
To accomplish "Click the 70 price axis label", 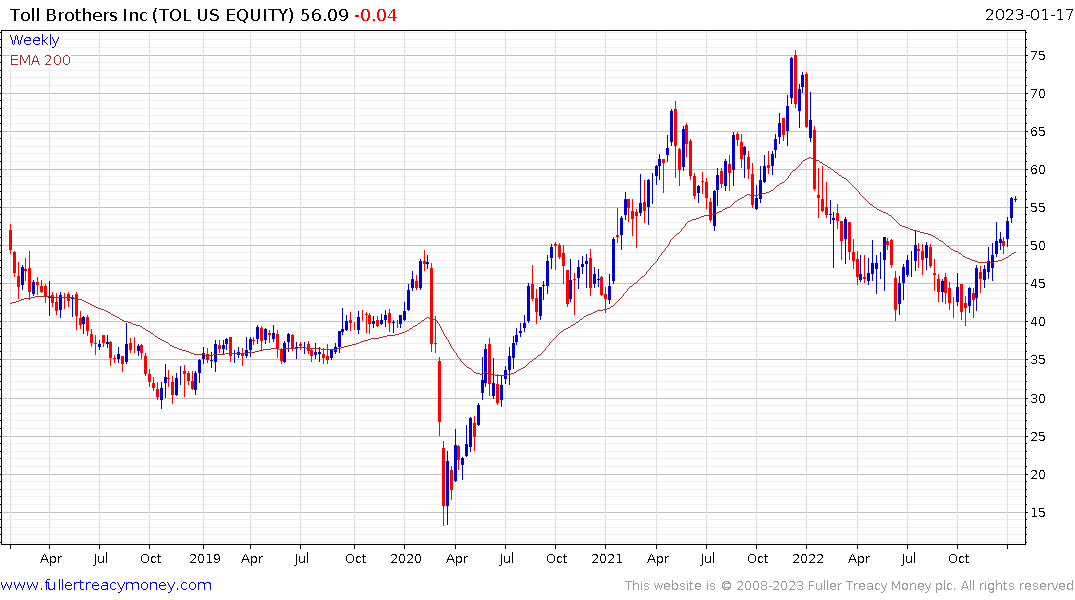I will (x=1038, y=94).
